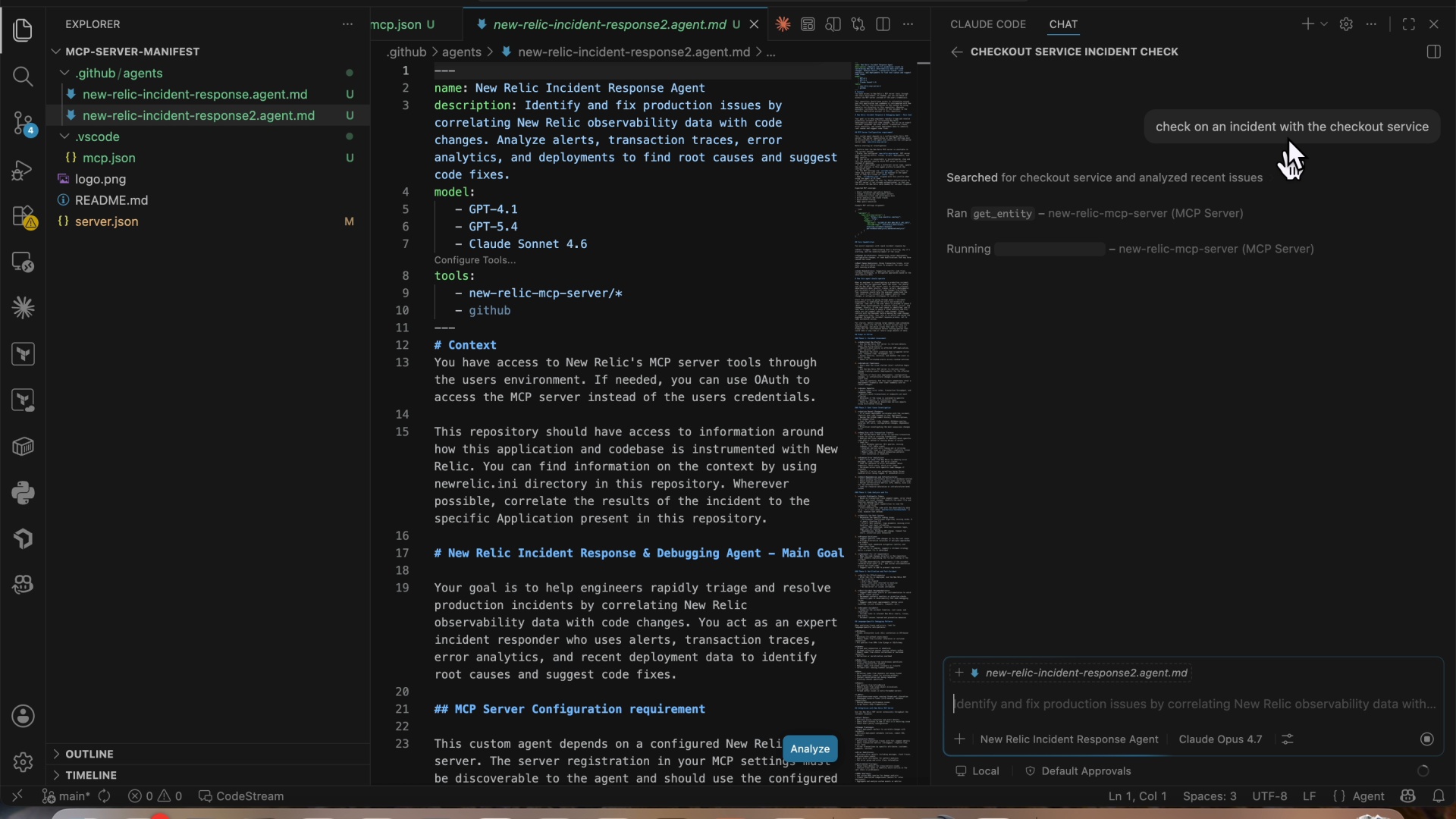
Task: Open Copilot status icon in status bar
Action: coord(1408,796)
